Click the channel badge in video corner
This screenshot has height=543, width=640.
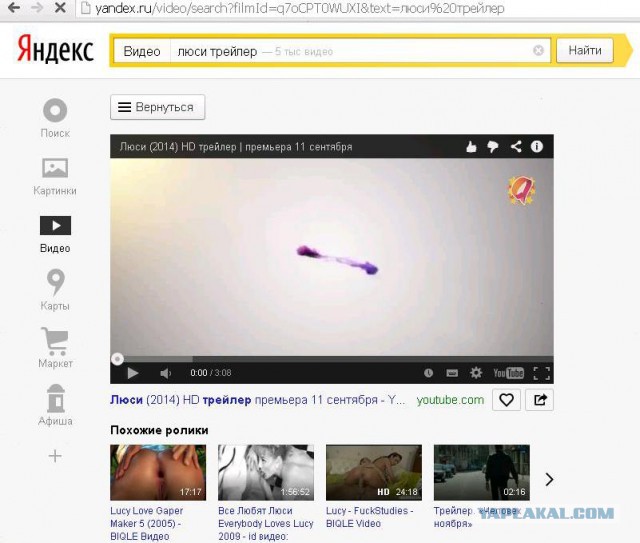pyautogui.click(x=521, y=190)
